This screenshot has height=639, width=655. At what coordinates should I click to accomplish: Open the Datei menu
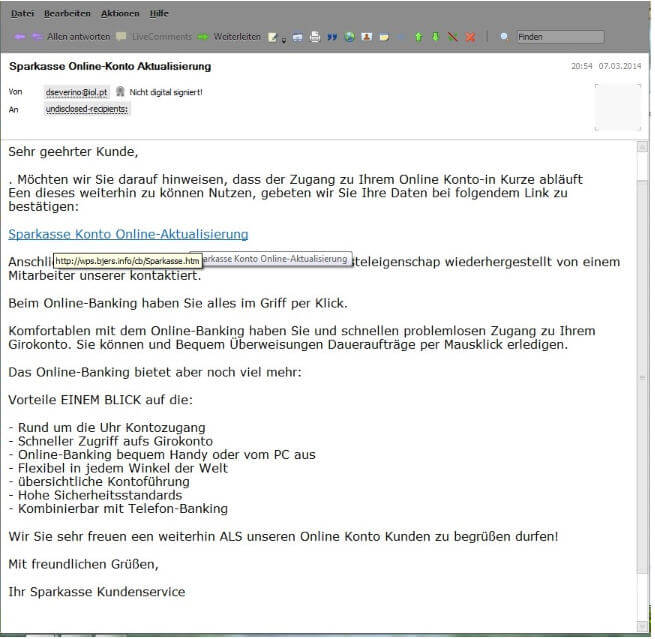pos(23,13)
